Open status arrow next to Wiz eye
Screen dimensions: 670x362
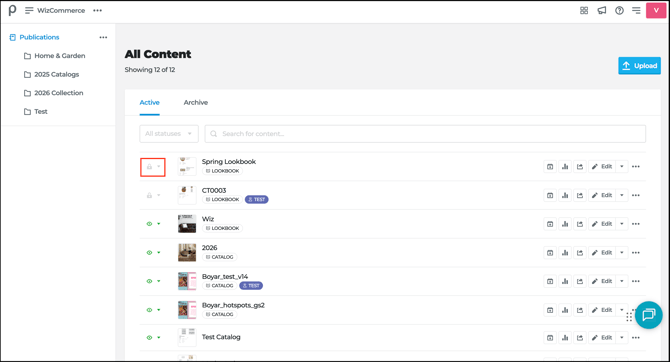point(159,224)
